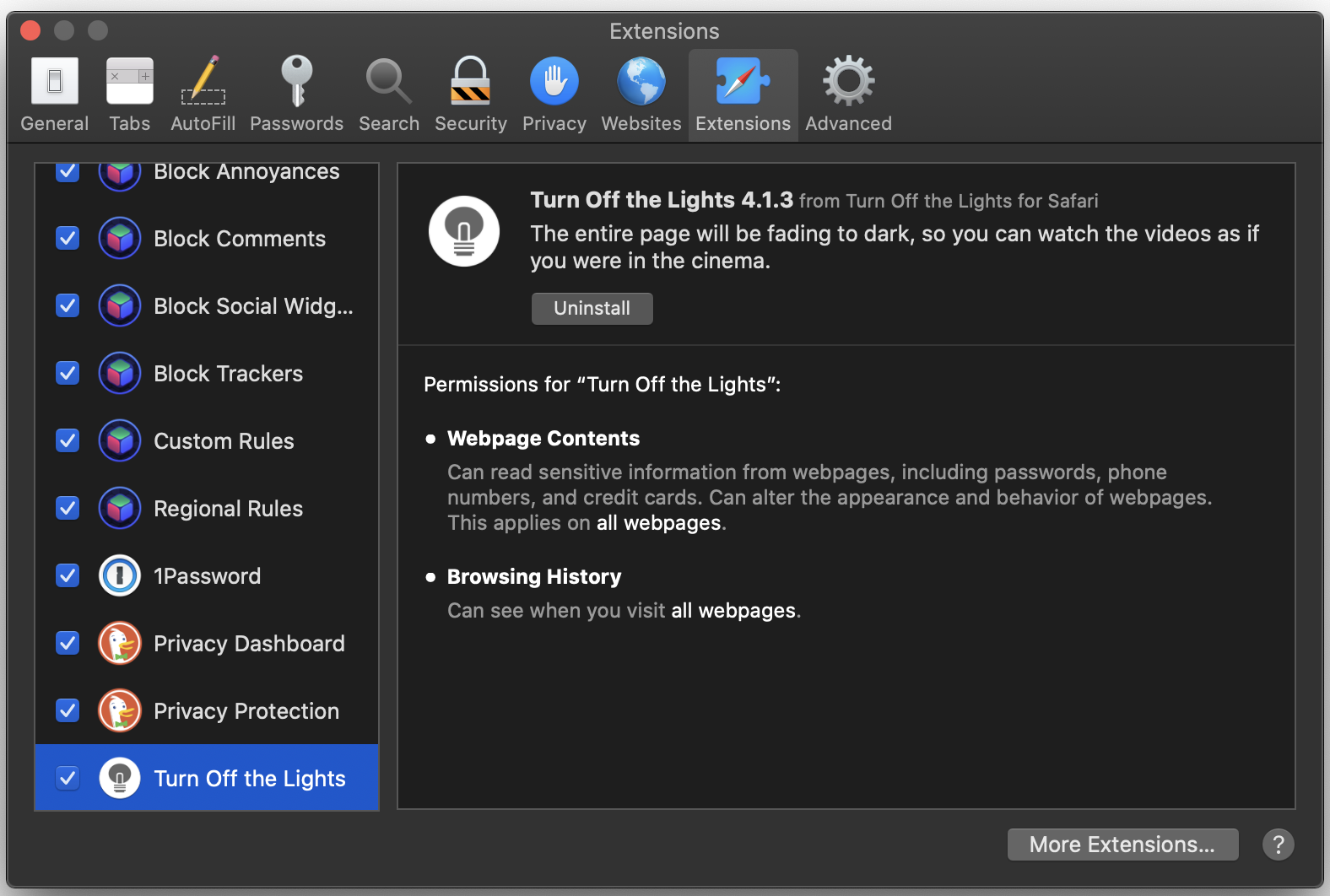This screenshot has width=1330, height=896.
Task: Uncheck the Block Social Widgets checkbox
Action: pos(68,305)
